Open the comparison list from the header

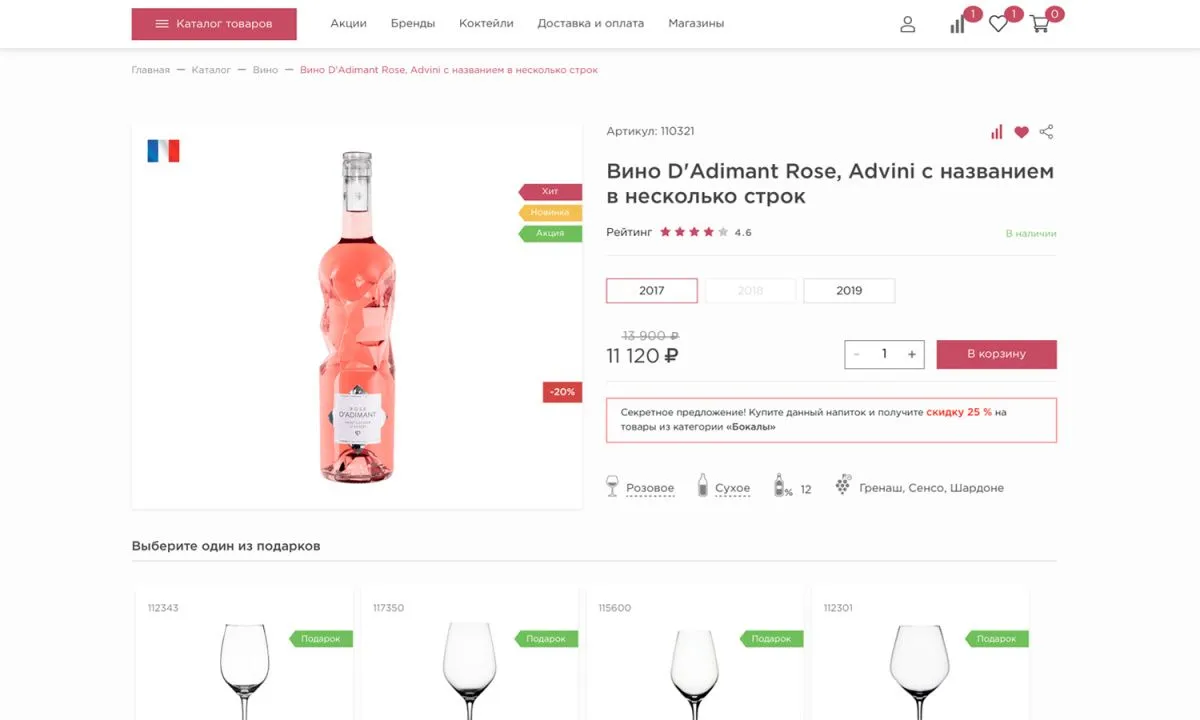(x=956, y=26)
